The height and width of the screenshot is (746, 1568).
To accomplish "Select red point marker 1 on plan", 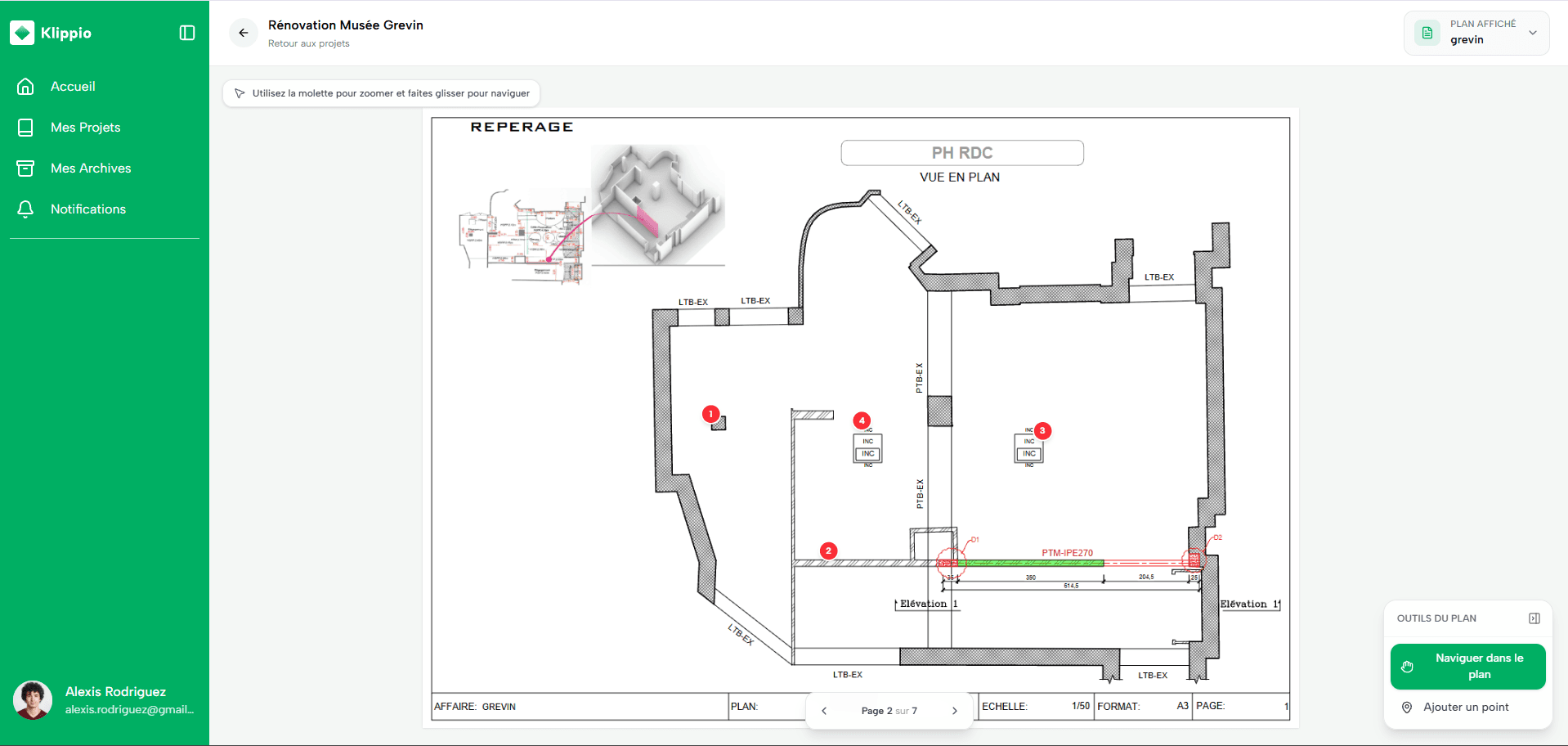I will pos(710,414).
